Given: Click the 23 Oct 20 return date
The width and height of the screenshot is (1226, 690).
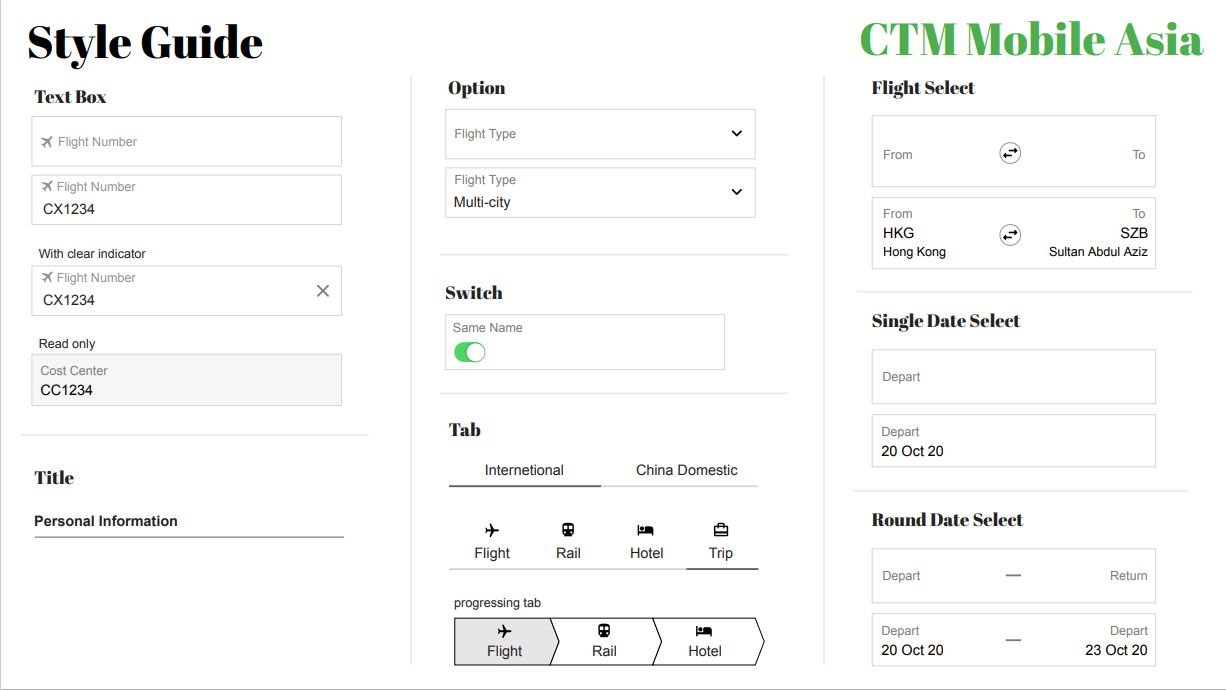Looking at the screenshot, I should click(1116, 650).
